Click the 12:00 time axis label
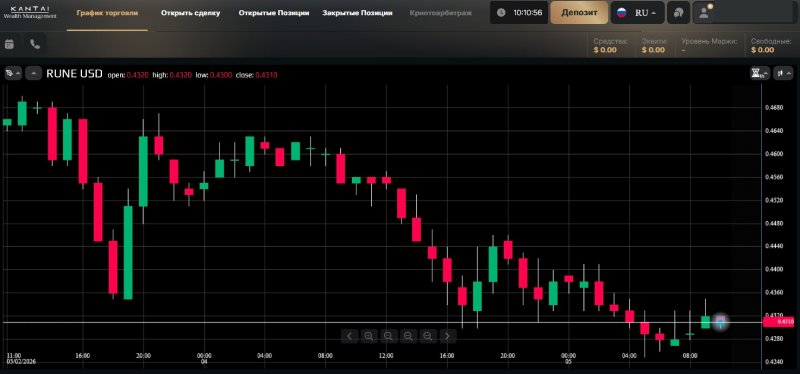This screenshot has height=374, width=800. [386, 356]
